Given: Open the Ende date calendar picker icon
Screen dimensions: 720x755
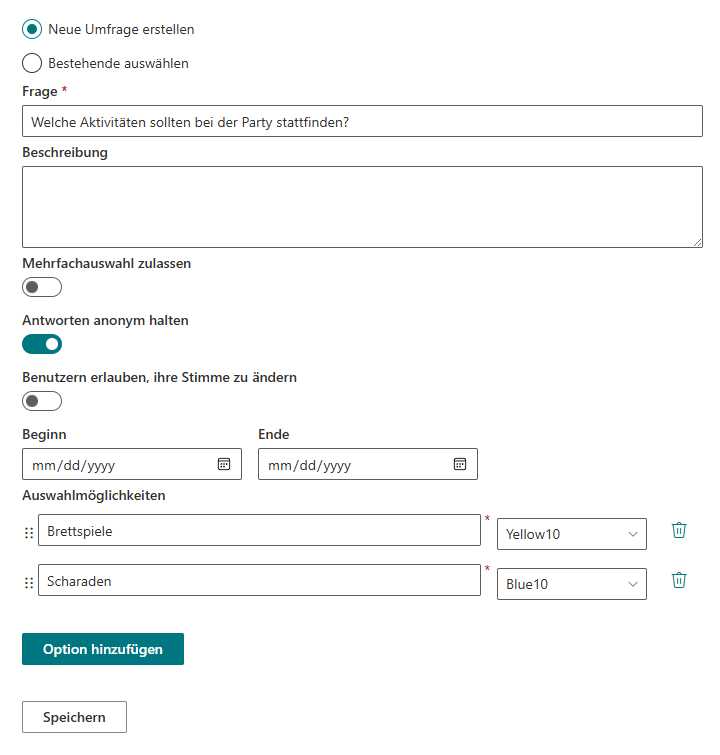Looking at the screenshot, I should [460, 464].
